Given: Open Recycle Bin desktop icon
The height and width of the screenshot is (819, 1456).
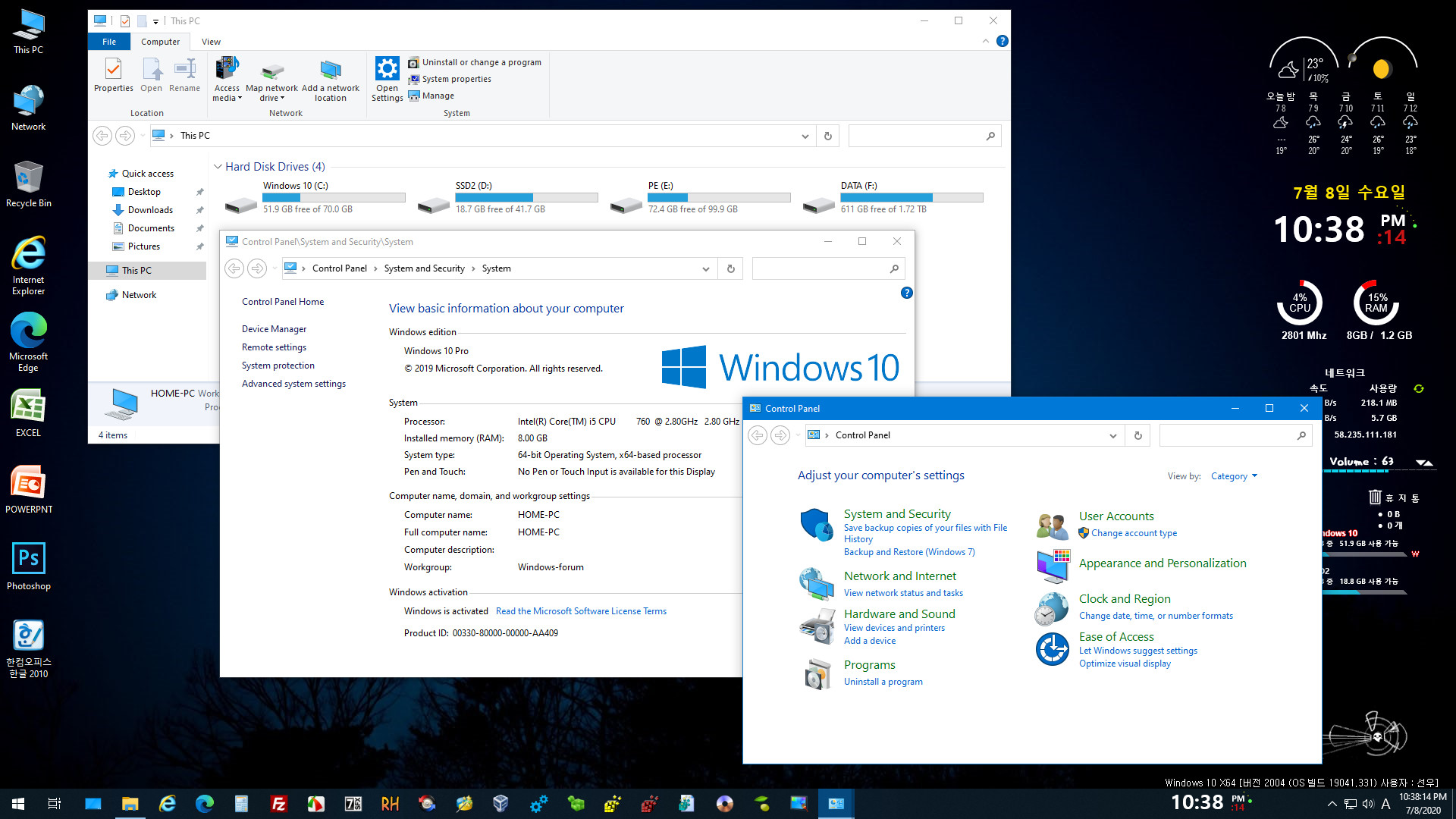Looking at the screenshot, I should [x=29, y=184].
